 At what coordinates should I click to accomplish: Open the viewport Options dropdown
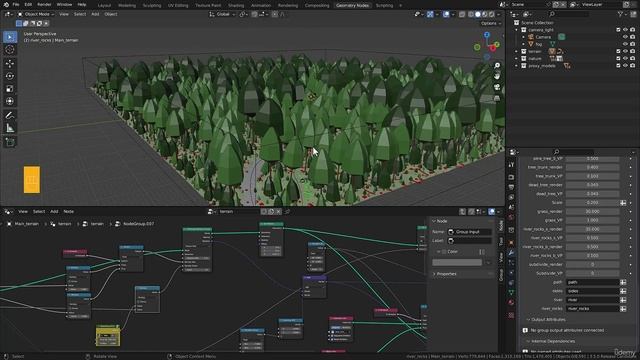click(490, 23)
